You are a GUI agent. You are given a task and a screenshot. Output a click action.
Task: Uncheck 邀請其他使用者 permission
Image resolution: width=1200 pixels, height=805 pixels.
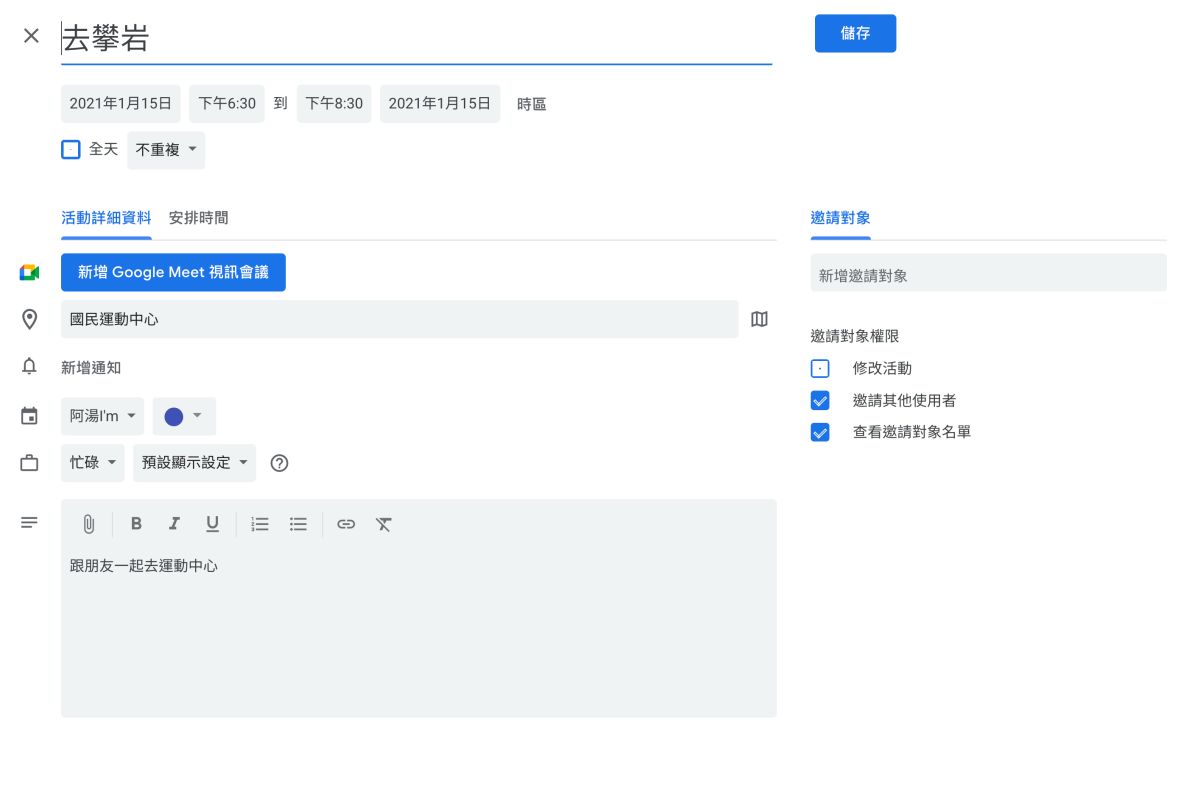[820, 400]
